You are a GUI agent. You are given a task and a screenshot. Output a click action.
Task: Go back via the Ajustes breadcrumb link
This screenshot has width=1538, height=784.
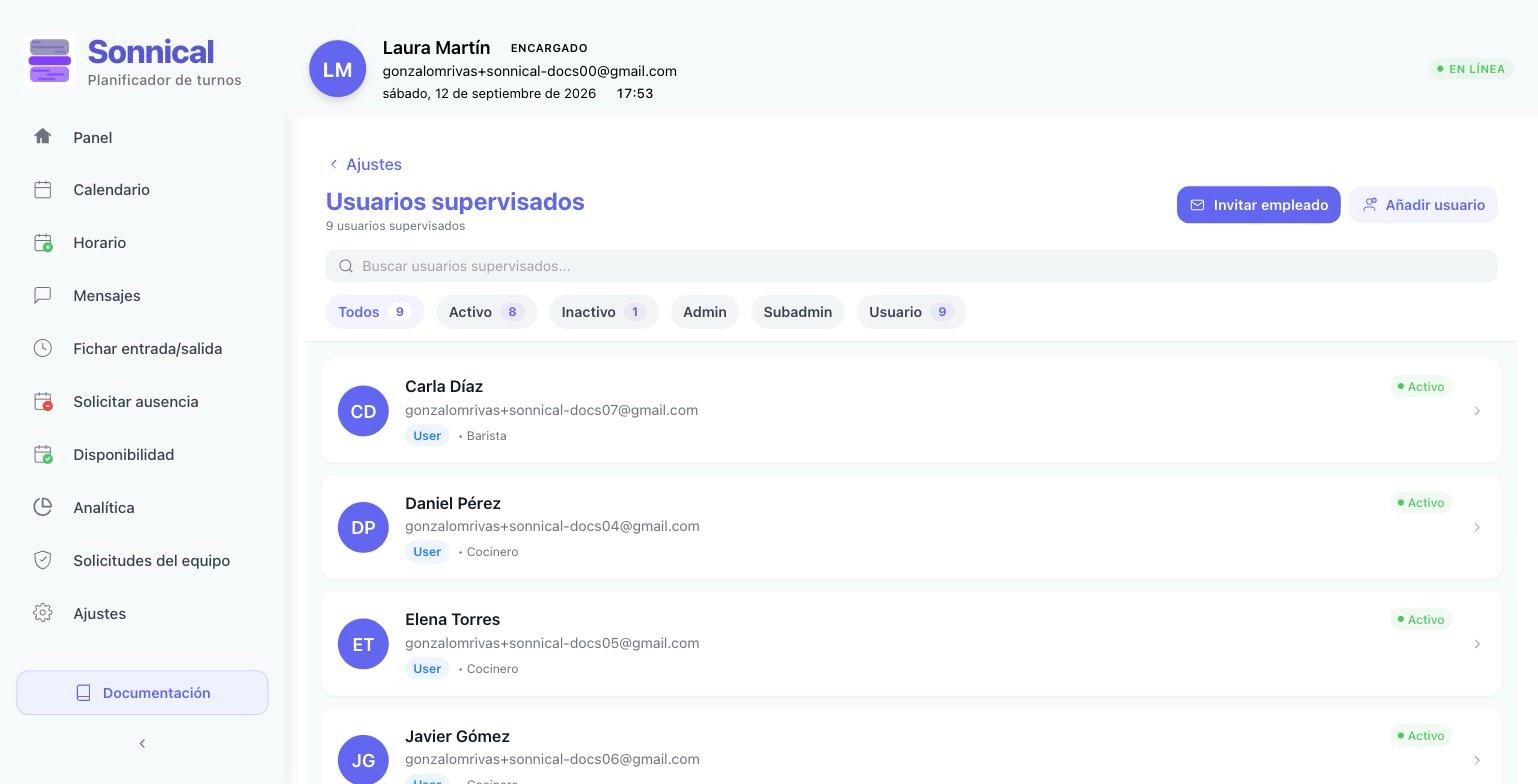pyautogui.click(x=365, y=164)
